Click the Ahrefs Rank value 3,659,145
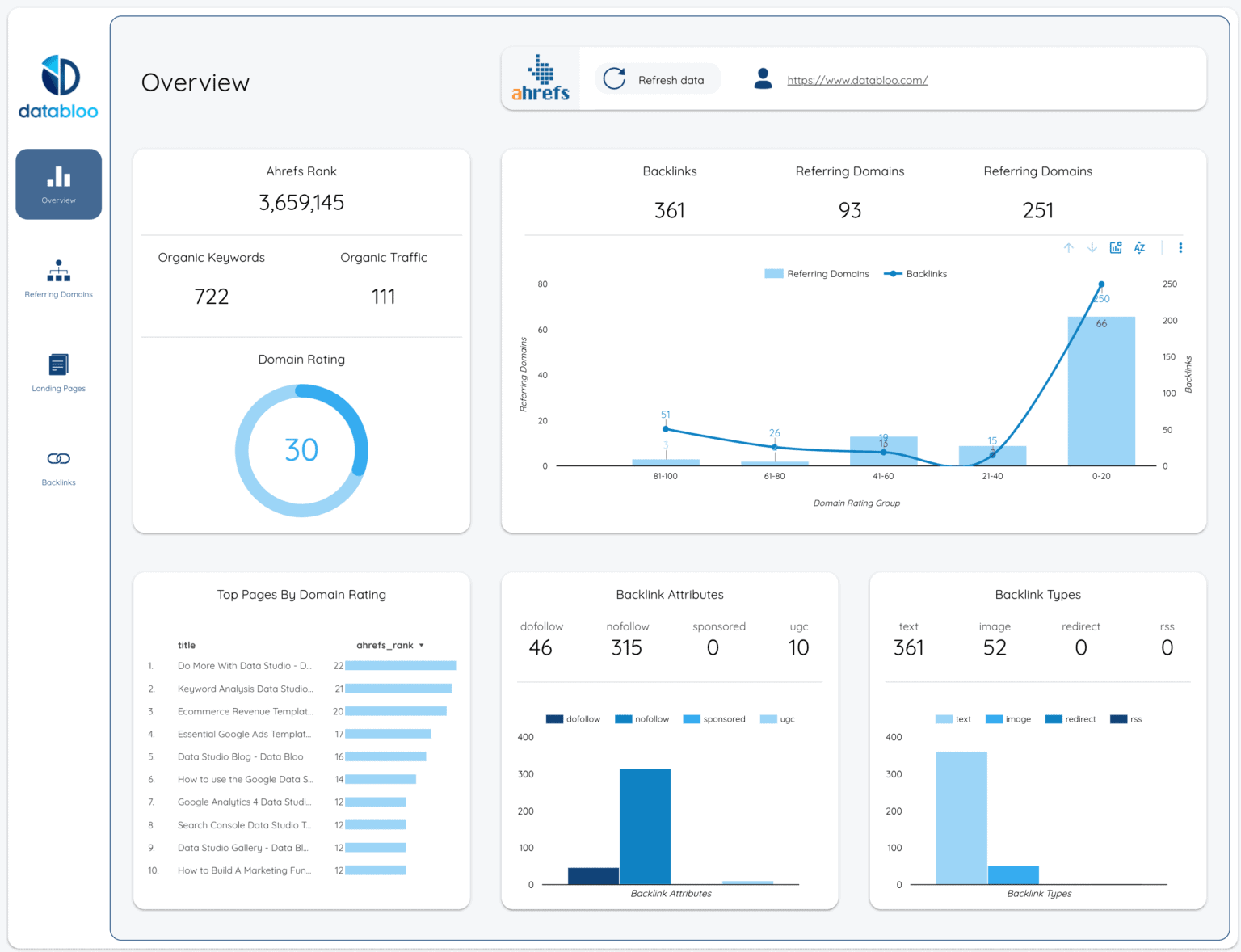This screenshot has height=952, width=1241. click(x=301, y=203)
